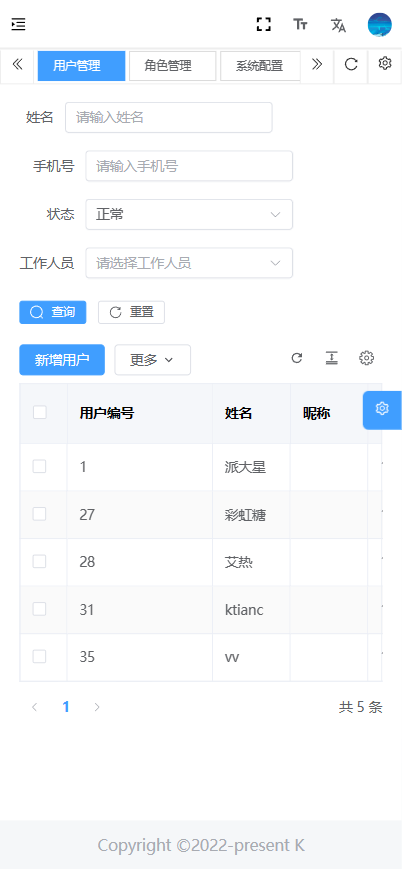Image resolution: width=402 pixels, height=869 pixels.
Task: Enter fullscreen mode via the top icon
Action: [264, 24]
